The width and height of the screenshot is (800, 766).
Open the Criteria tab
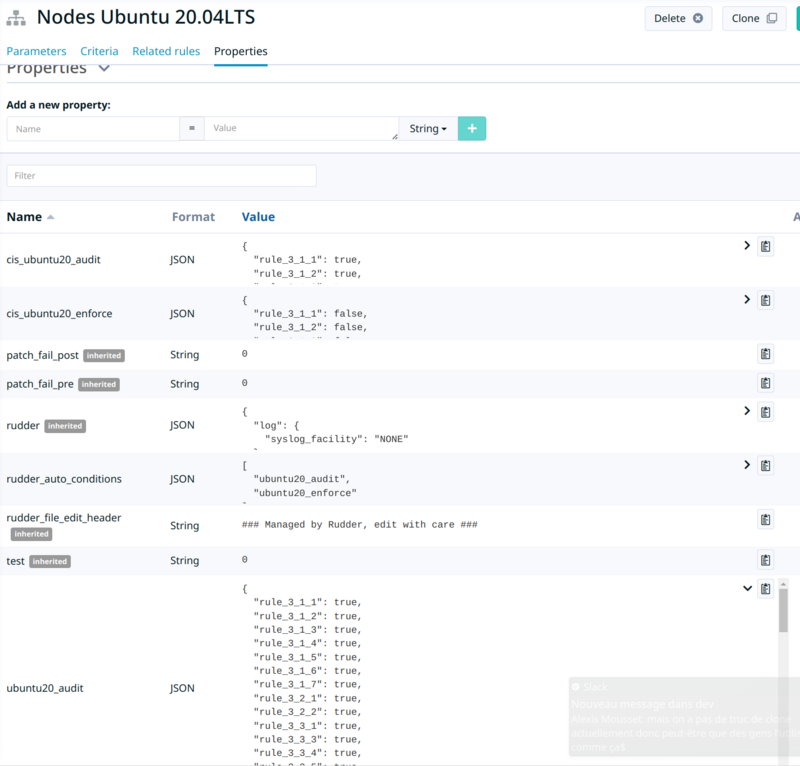click(99, 51)
